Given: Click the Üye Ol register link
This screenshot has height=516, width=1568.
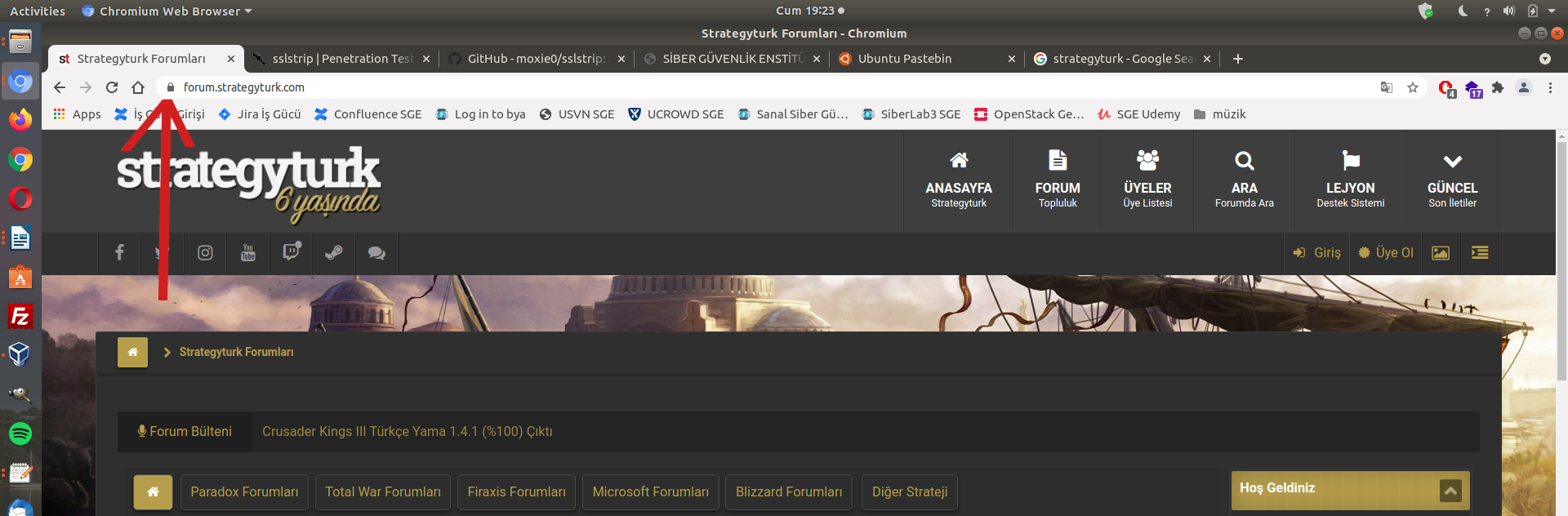Looking at the screenshot, I should tap(1386, 253).
